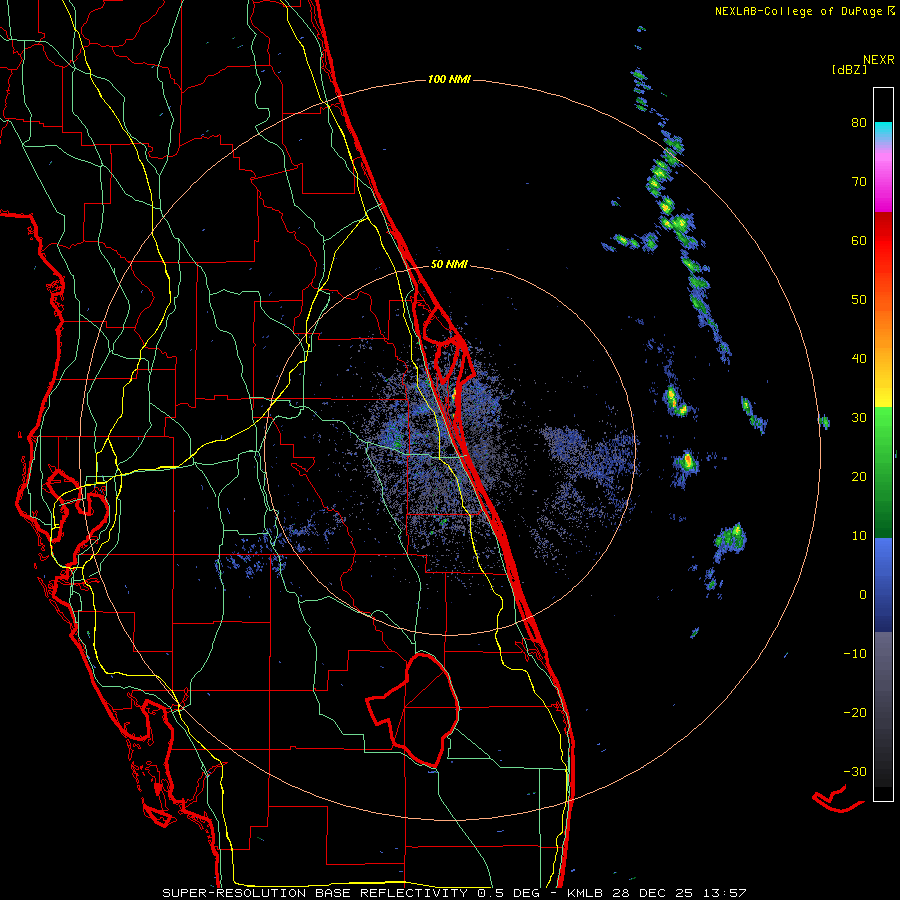Click the -30 dBZ scale value
Screen dimensions: 900x900
click(855, 771)
